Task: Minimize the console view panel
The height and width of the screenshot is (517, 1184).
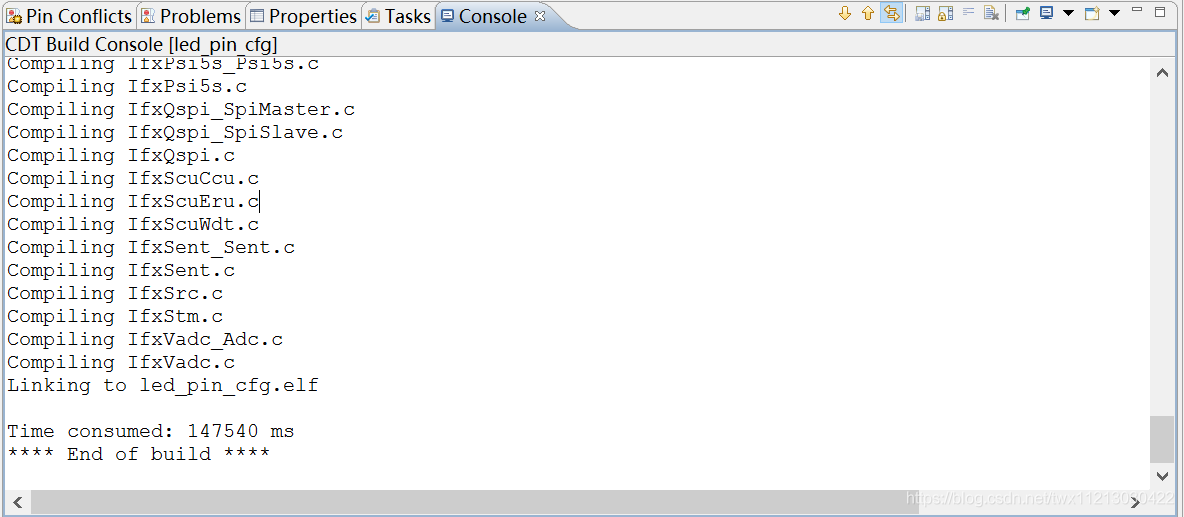Action: (x=1137, y=11)
